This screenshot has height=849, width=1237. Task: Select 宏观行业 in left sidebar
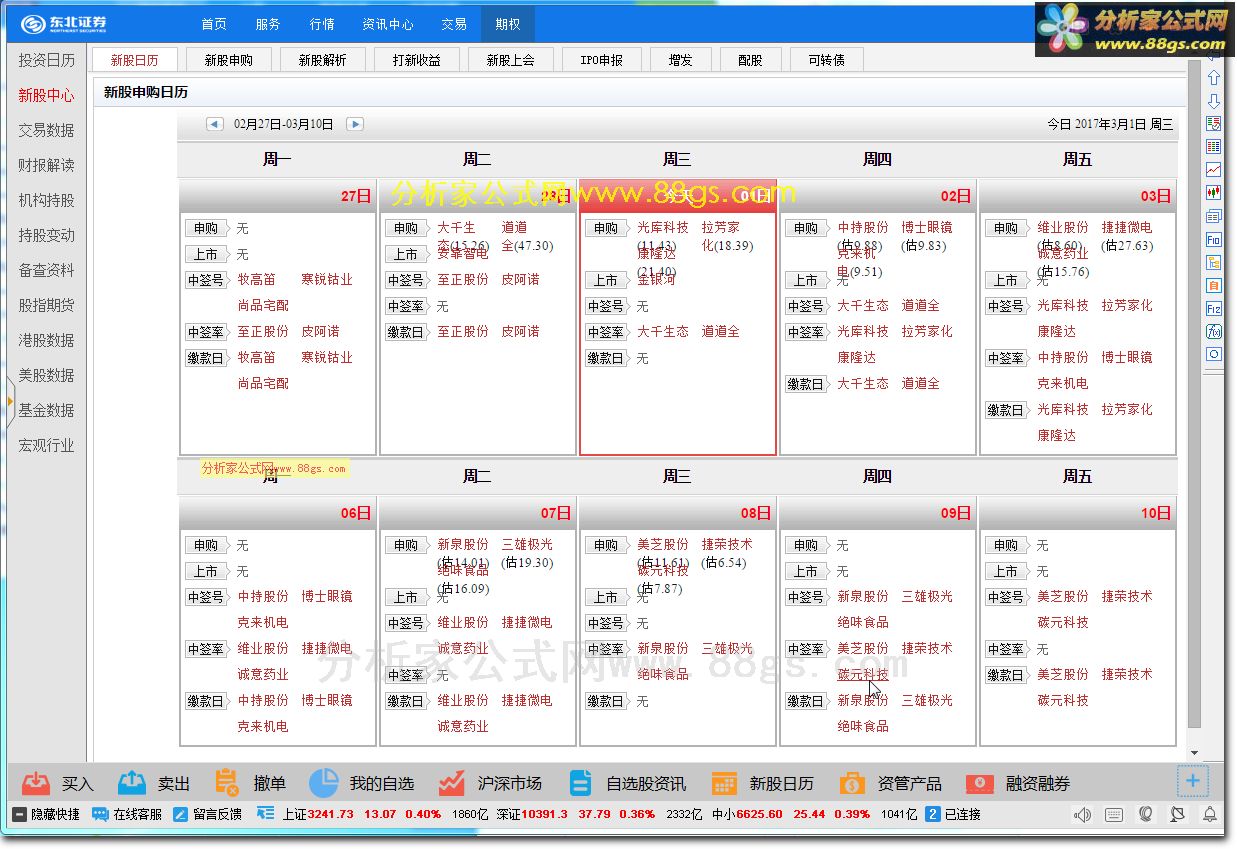click(46, 445)
